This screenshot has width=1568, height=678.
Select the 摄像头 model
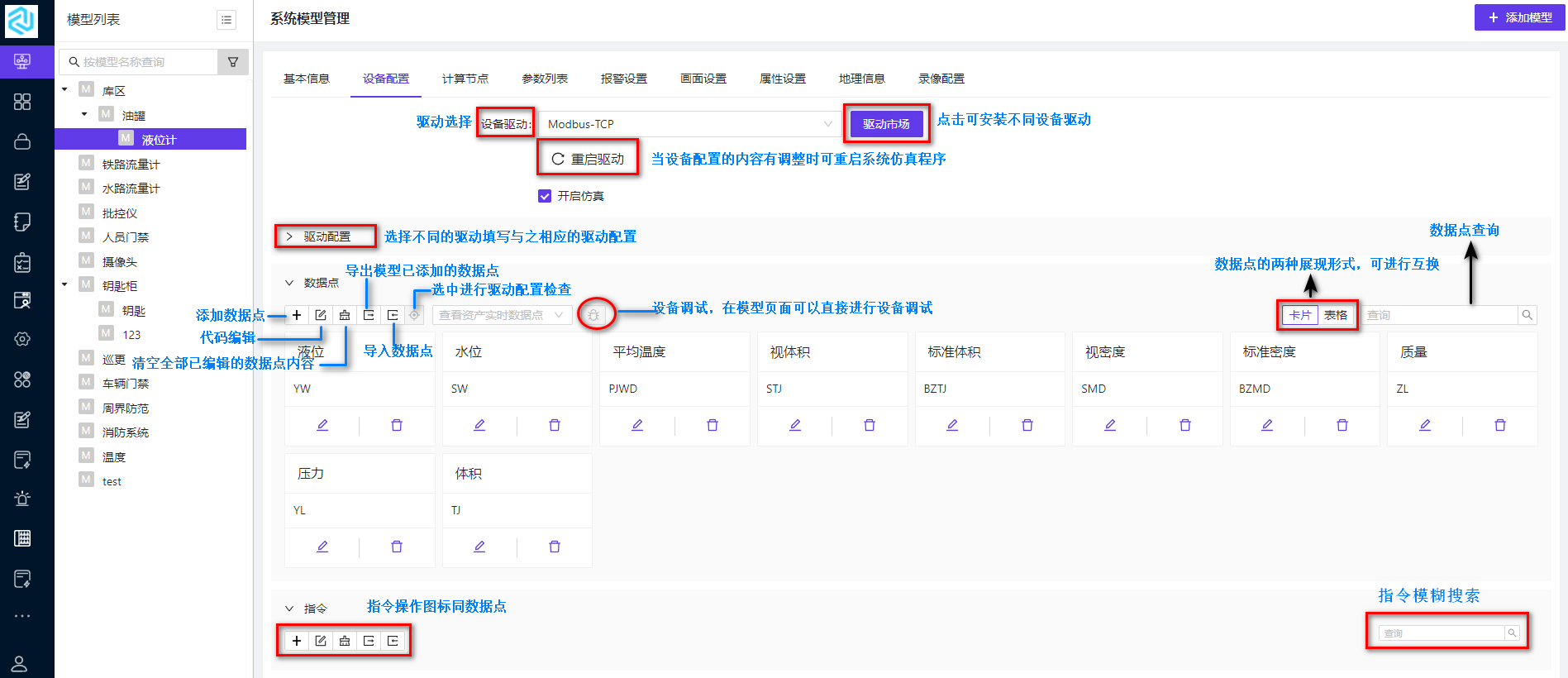pyautogui.click(x=120, y=262)
